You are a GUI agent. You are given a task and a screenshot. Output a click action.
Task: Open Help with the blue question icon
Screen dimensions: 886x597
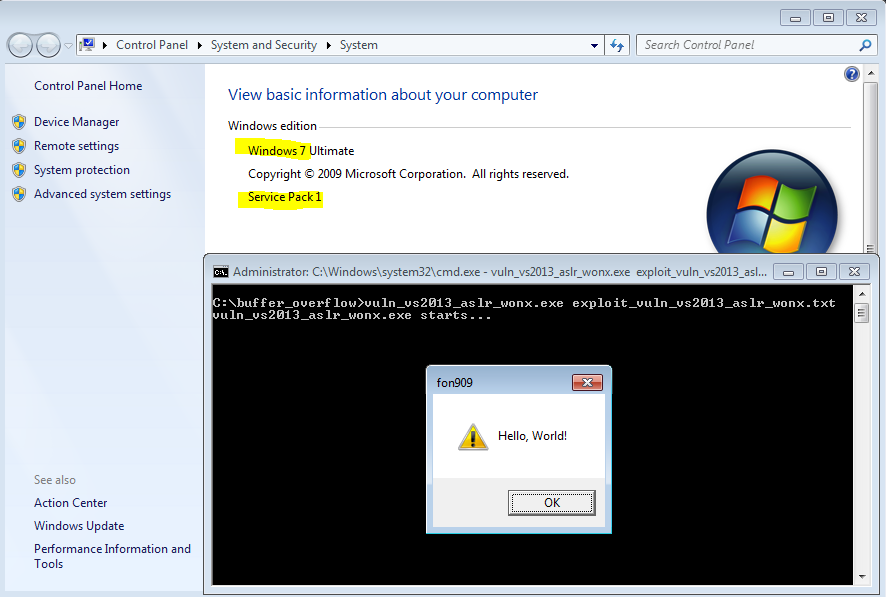pos(852,74)
